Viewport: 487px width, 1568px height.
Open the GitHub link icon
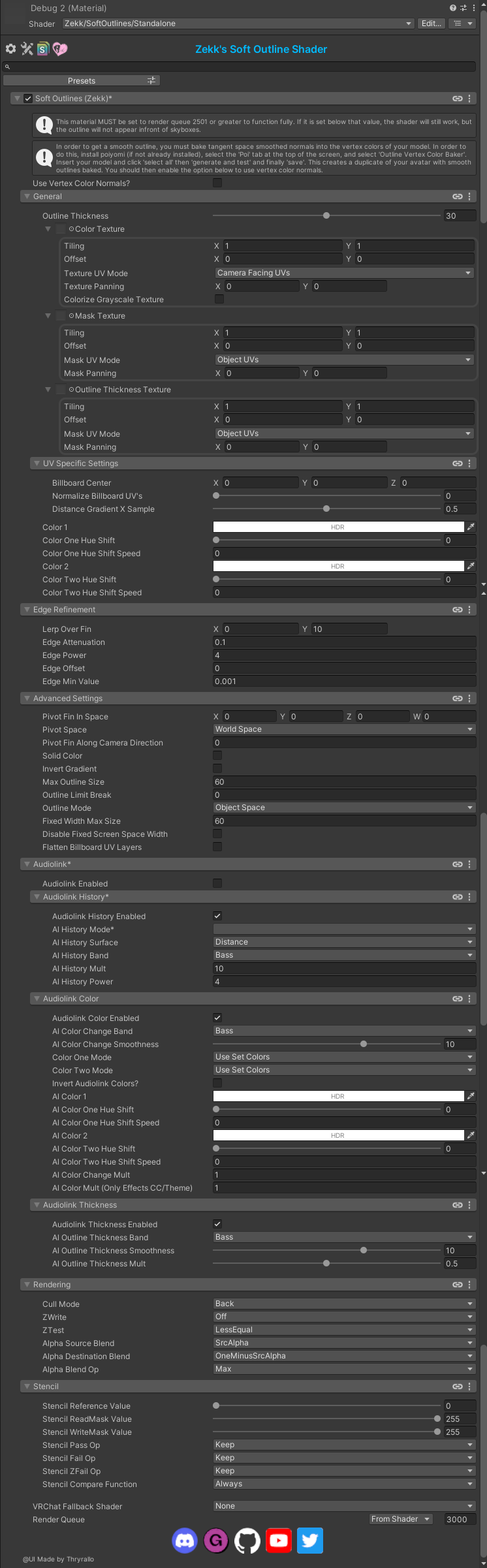pyautogui.click(x=247, y=1541)
